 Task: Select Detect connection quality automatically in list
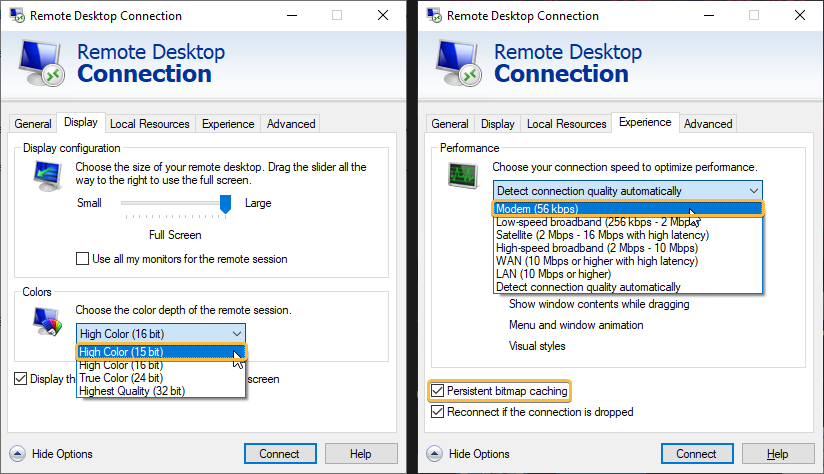point(628,287)
